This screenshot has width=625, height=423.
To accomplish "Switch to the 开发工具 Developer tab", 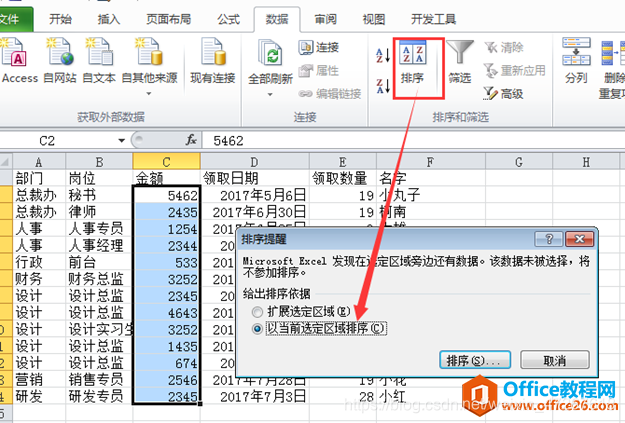I will [x=433, y=19].
